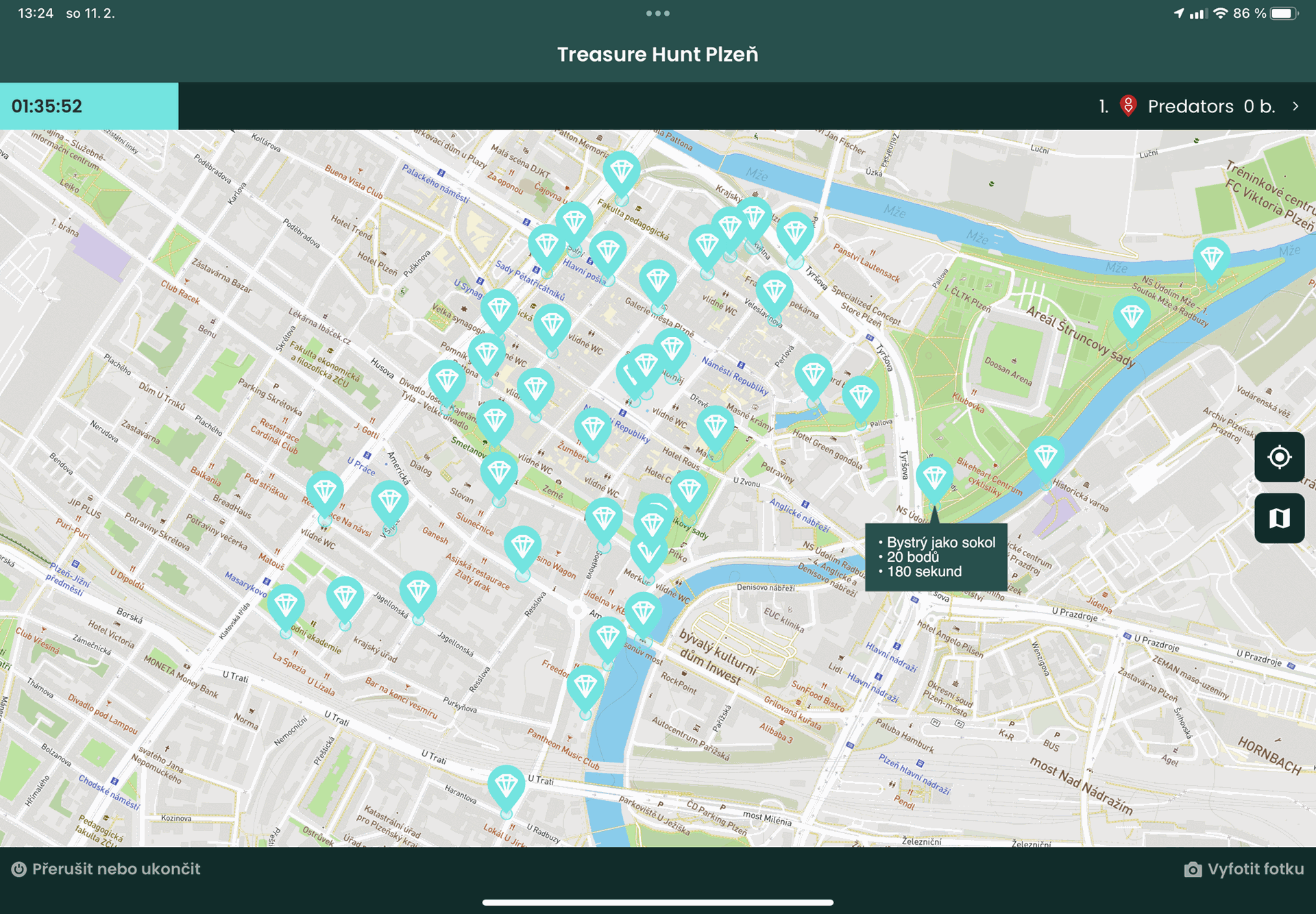
Task: Tap the 01:35:52 countdown timer
Action: point(47,106)
